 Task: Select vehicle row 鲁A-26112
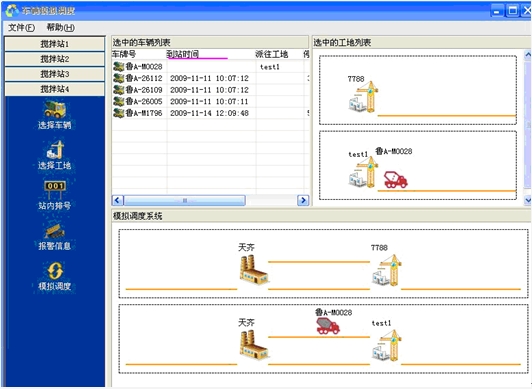click(x=209, y=78)
